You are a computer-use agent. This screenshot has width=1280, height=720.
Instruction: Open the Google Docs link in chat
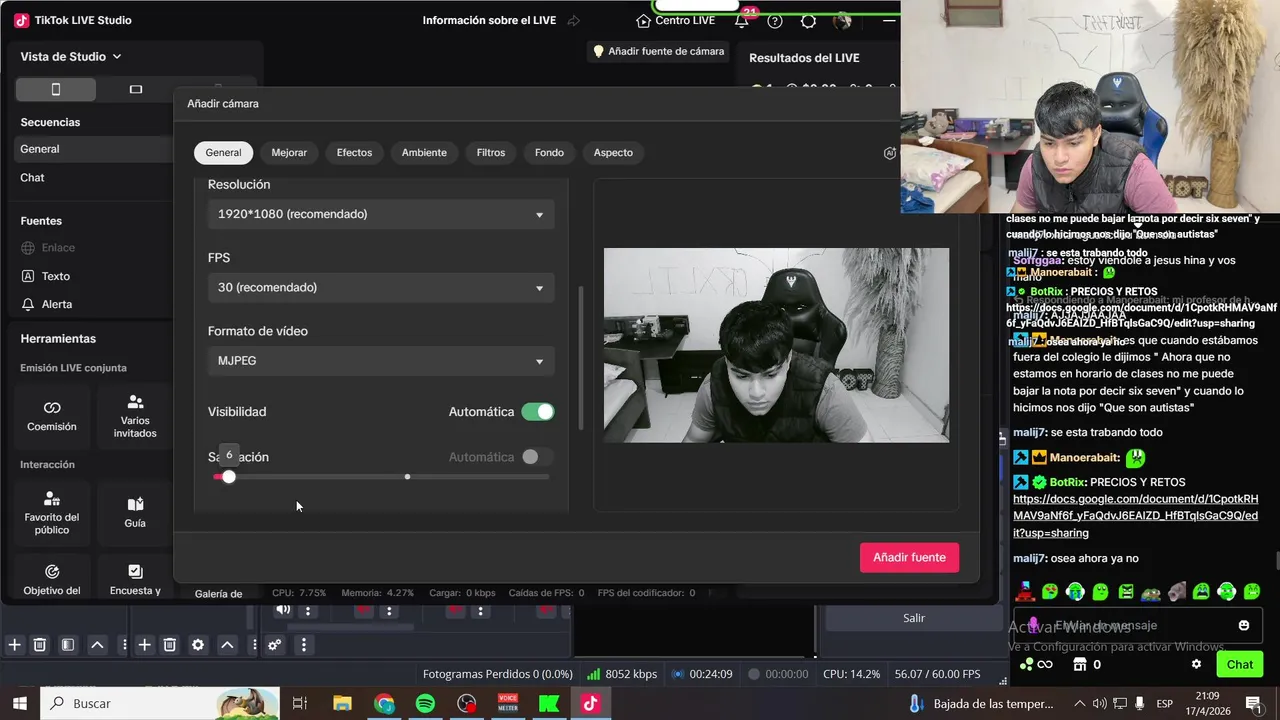1135,516
